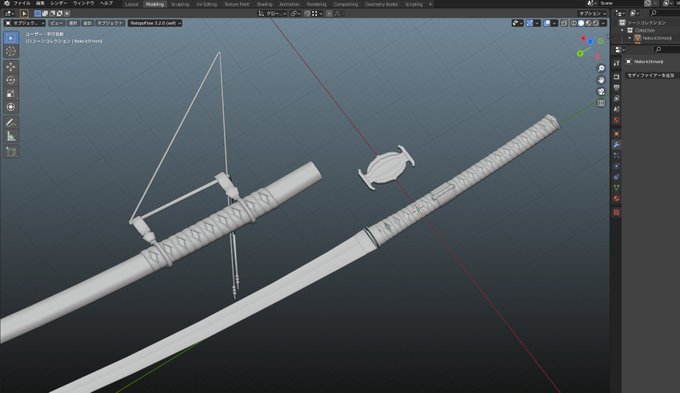Open the ヘルプ (Help) menu
This screenshot has height=393, width=680.
106,3
